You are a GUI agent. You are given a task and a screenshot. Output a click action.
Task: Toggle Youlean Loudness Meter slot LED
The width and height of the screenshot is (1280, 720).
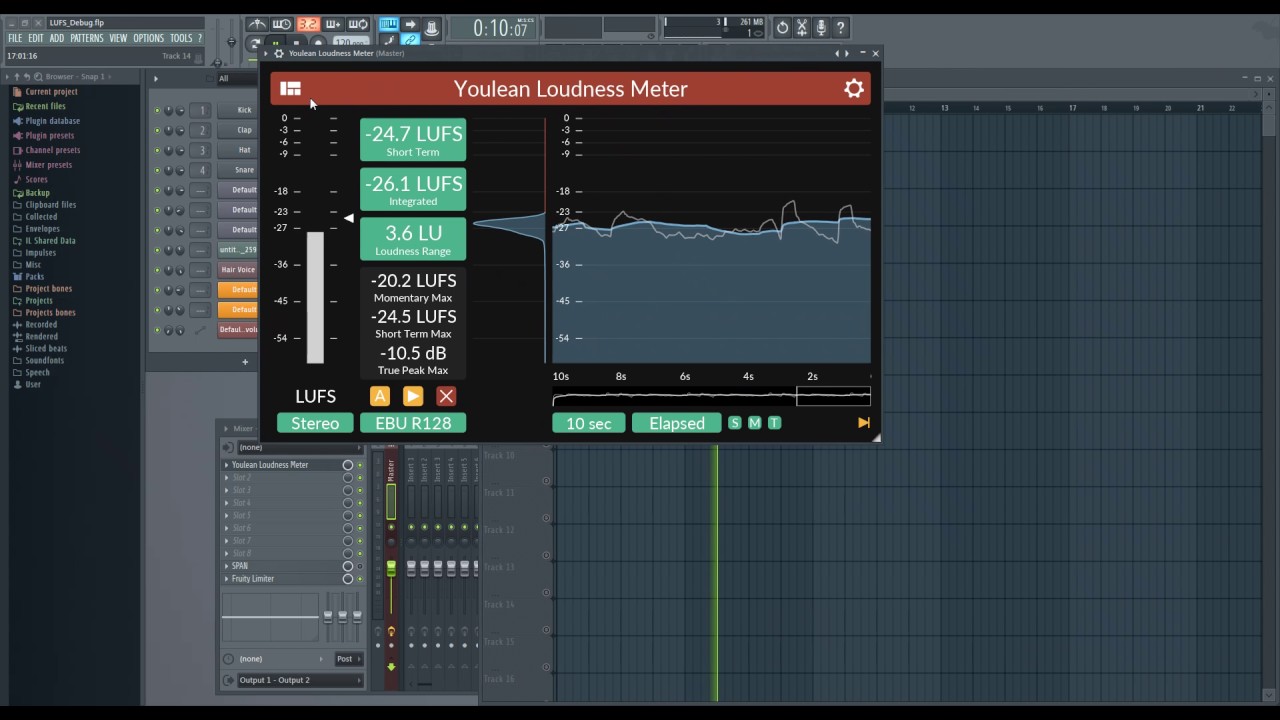point(360,465)
